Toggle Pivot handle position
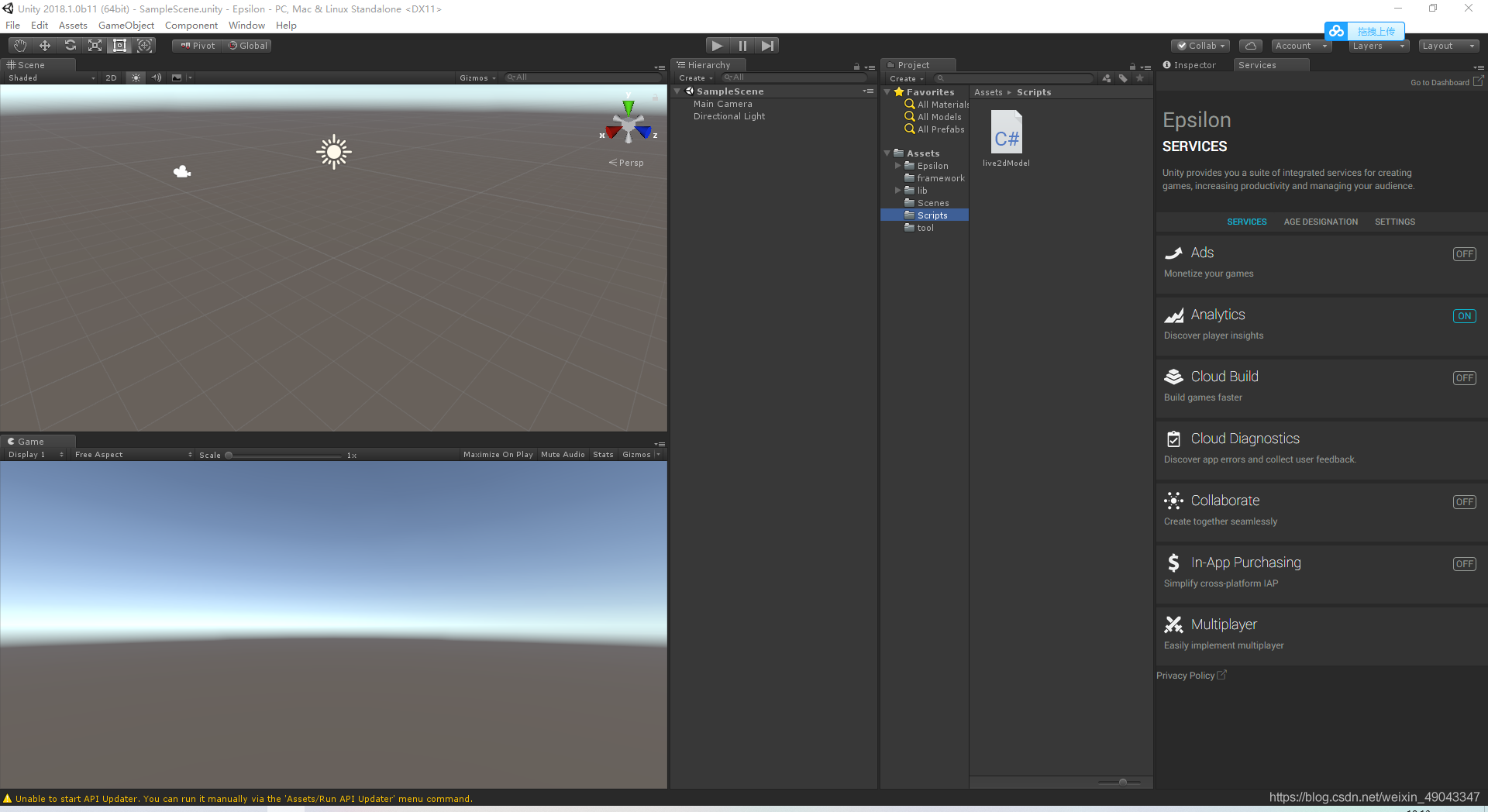Screen dimensions: 1488x812 click(x=198, y=46)
